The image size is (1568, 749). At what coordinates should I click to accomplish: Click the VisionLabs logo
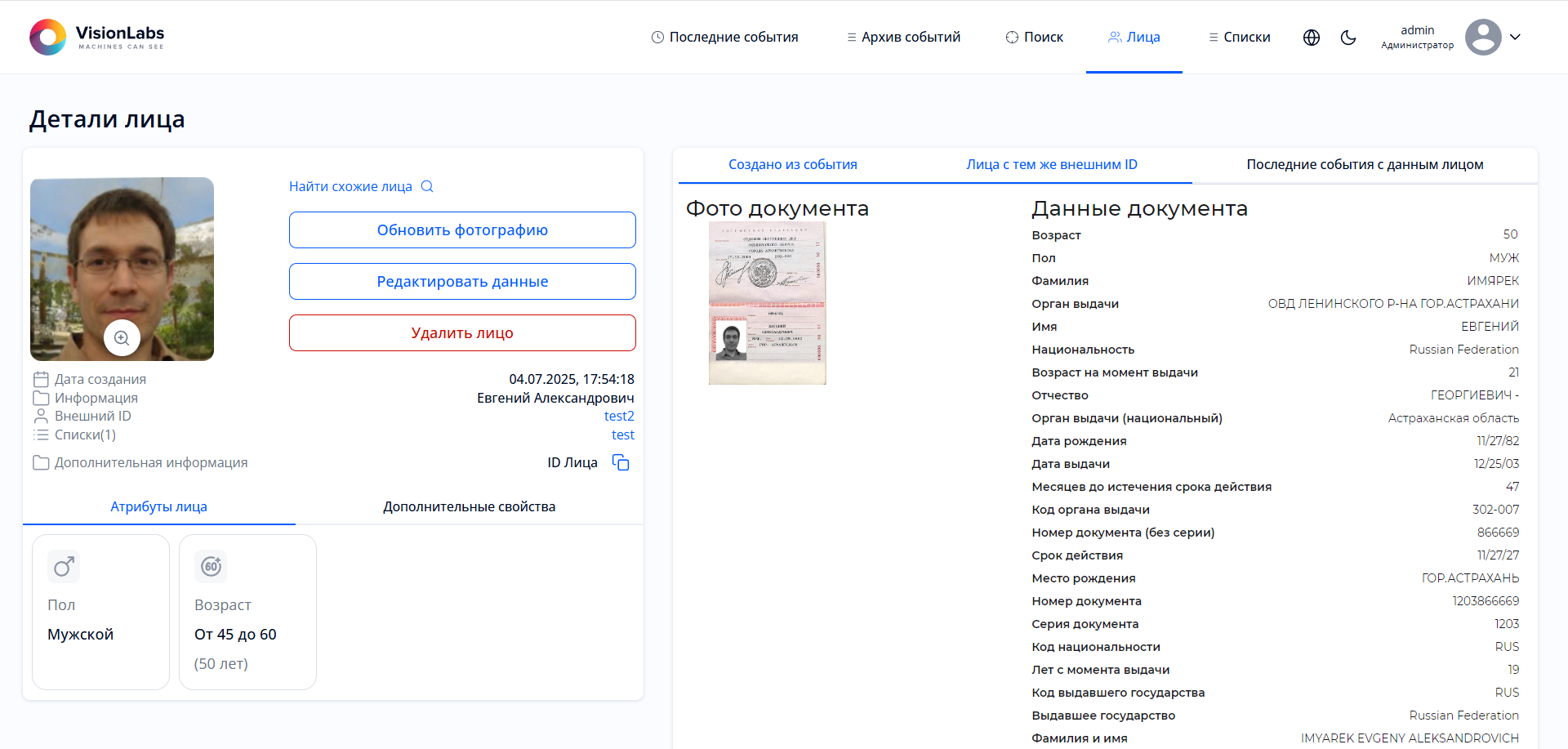pyautogui.click(x=97, y=37)
